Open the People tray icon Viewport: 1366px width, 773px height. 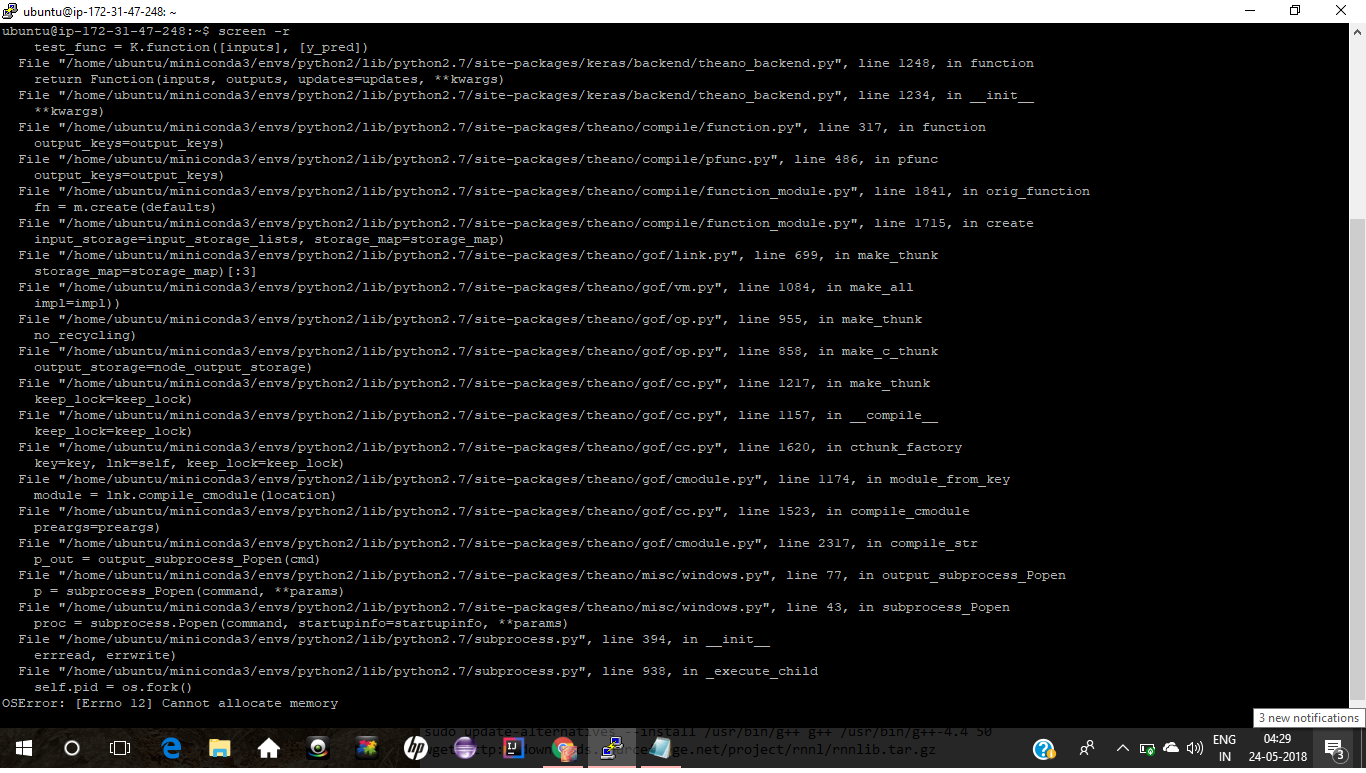(1087, 748)
